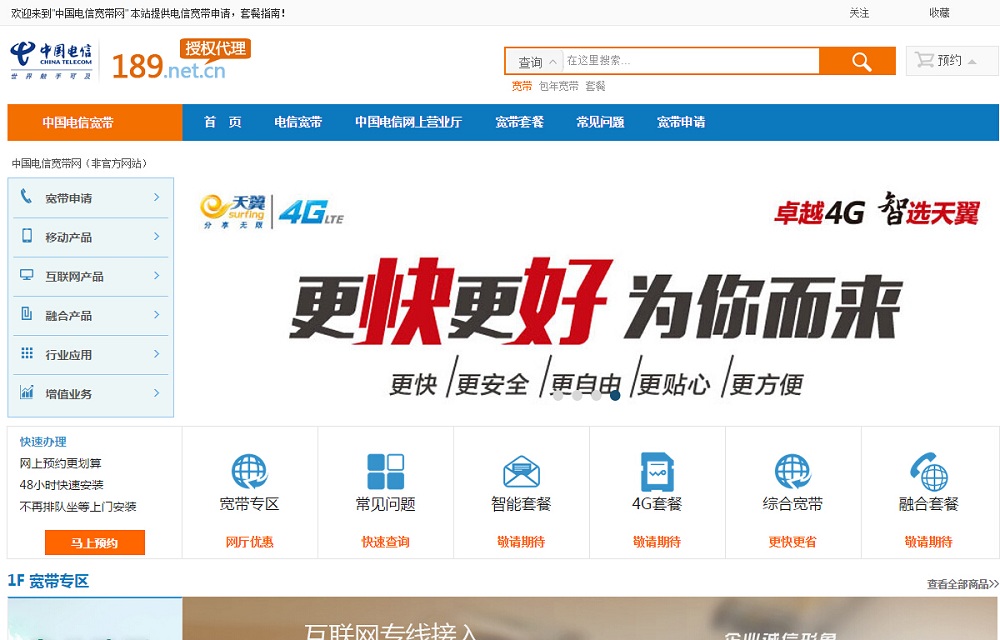Viewport: 1000px width, 640px height.
Task: Open the 4G套餐 SIM card icon
Action: [x=657, y=472]
